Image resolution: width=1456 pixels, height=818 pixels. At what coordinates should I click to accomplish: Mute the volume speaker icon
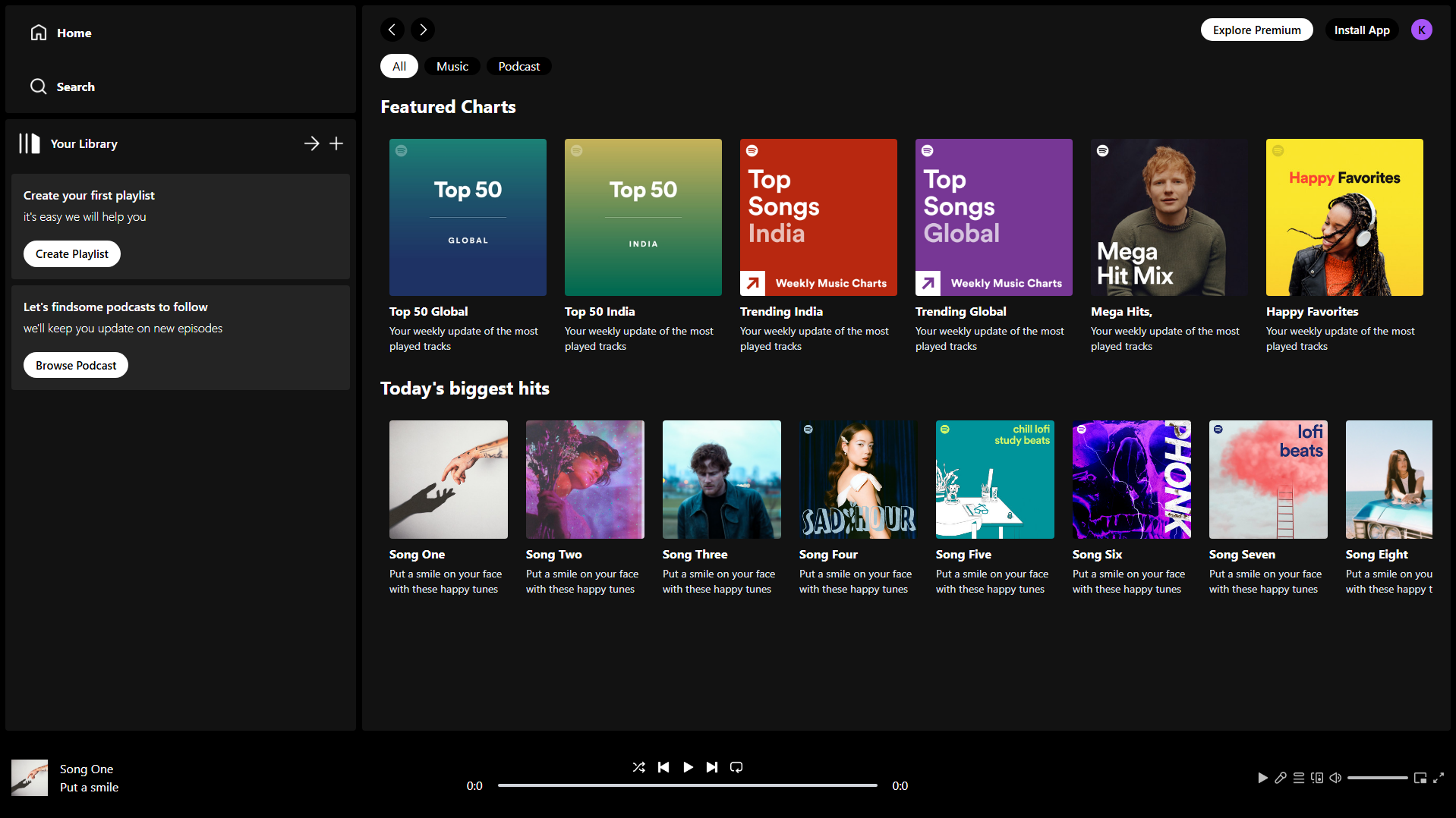click(1335, 778)
